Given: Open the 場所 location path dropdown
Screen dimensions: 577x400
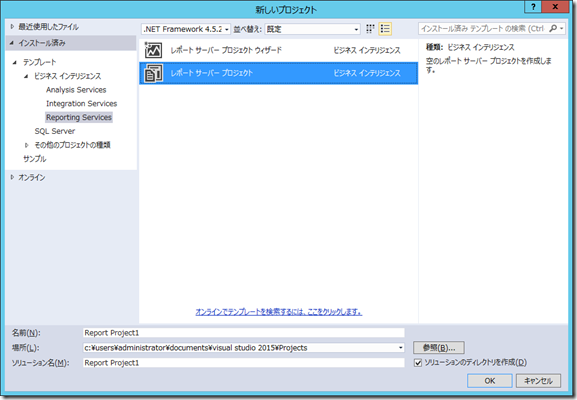Looking at the screenshot, I should (400, 347).
